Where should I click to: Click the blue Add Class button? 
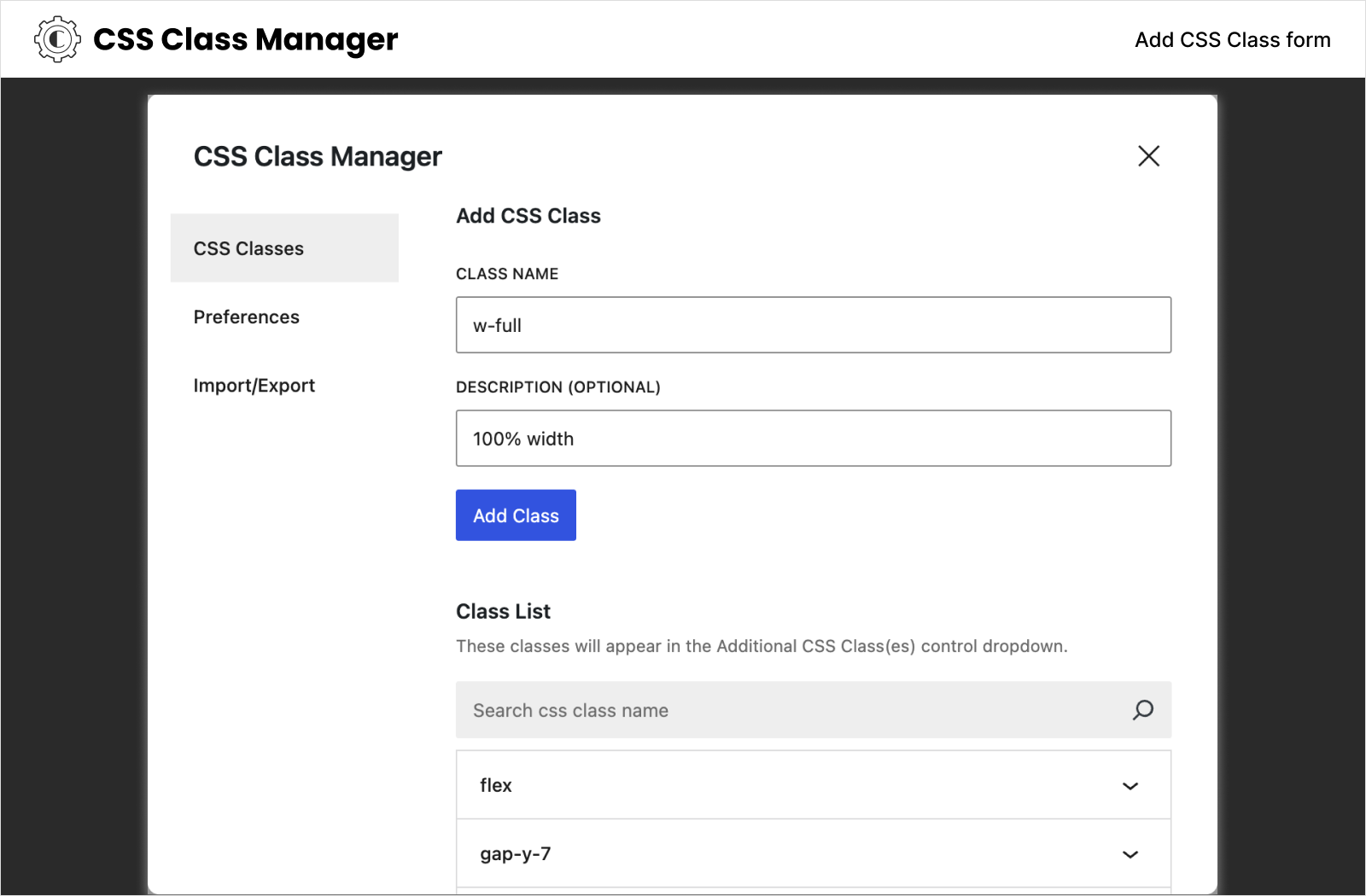pyautogui.click(x=516, y=515)
